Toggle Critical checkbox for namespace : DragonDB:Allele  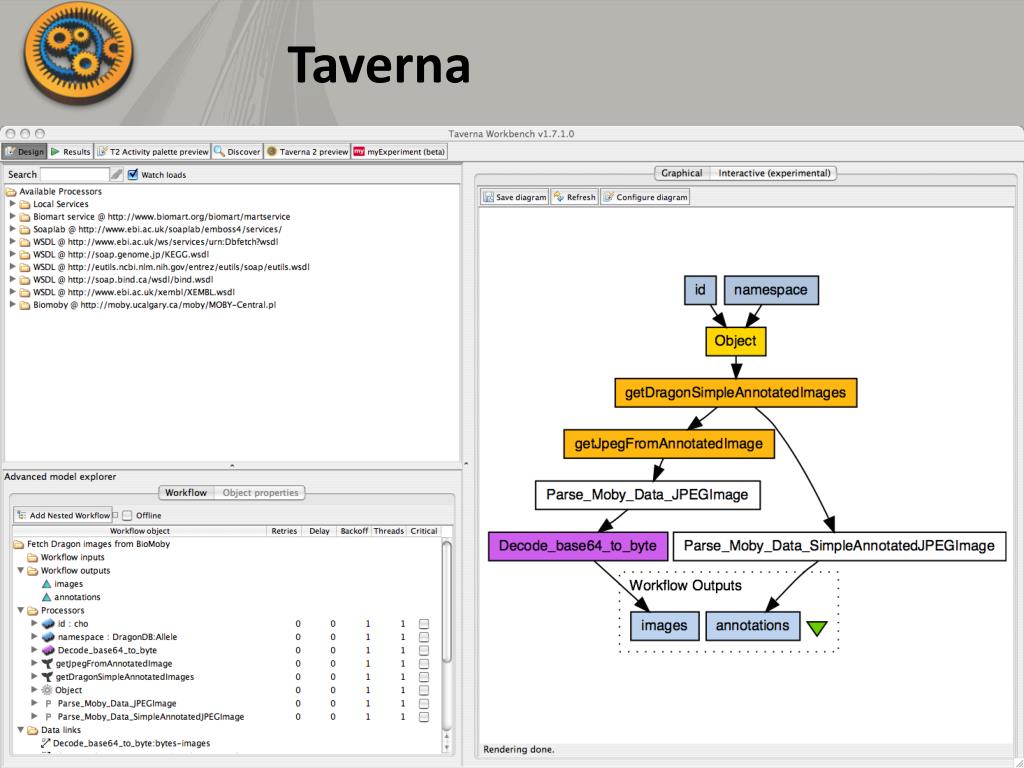tap(424, 637)
